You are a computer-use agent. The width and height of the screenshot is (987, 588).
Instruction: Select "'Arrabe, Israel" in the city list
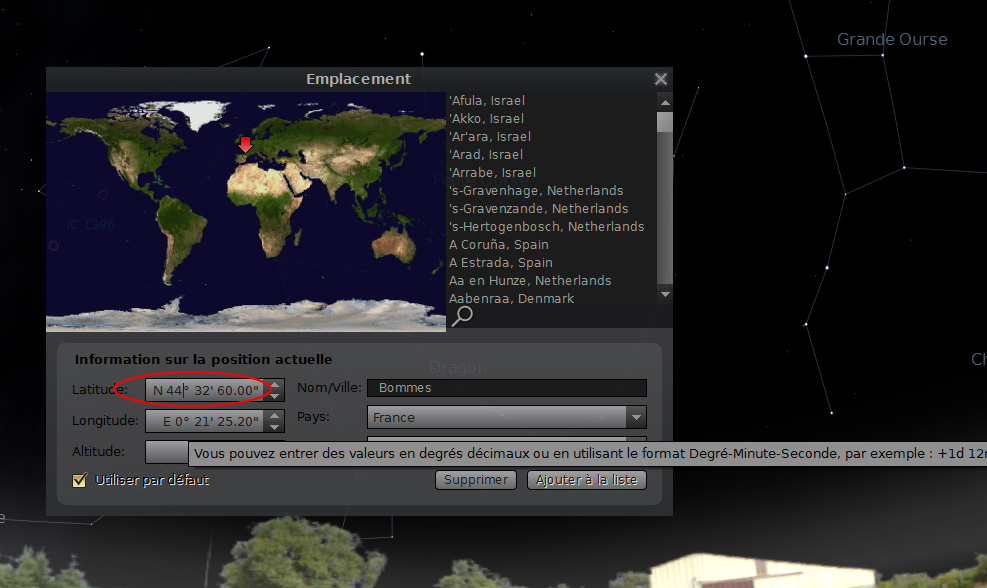[492, 172]
